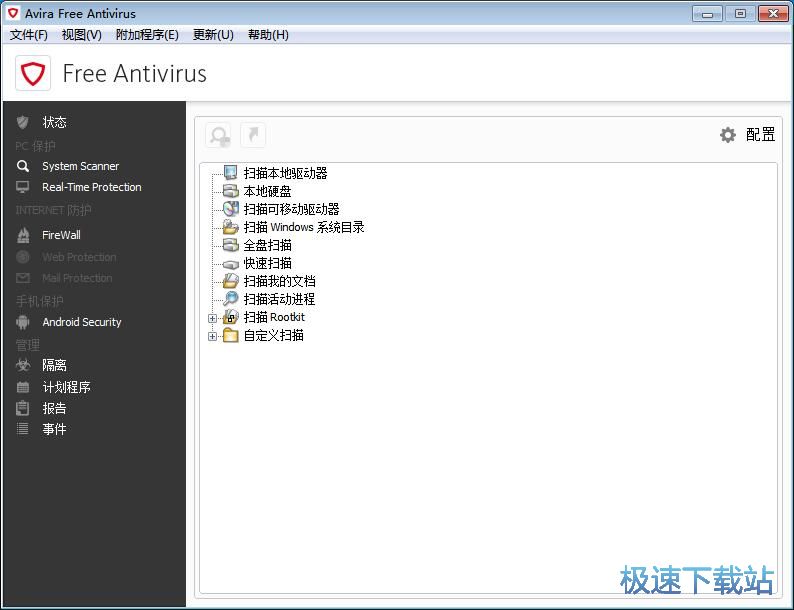Click the start scan toolbar icon
This screenshot has height=610, width=794.
click(218, 136)
